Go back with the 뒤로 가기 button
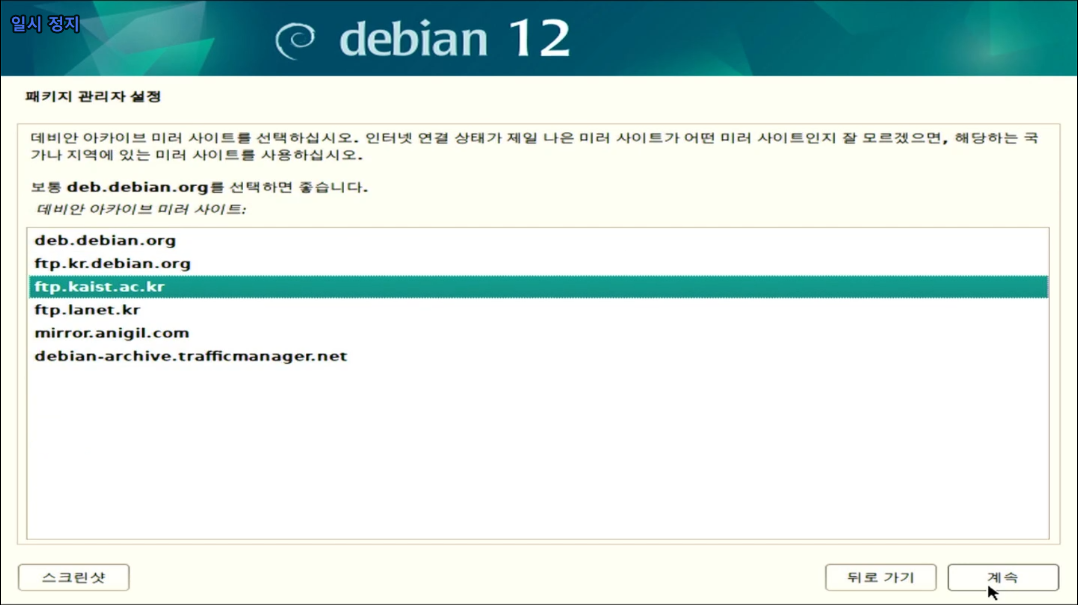1078x605 pixels. [880, 578]
